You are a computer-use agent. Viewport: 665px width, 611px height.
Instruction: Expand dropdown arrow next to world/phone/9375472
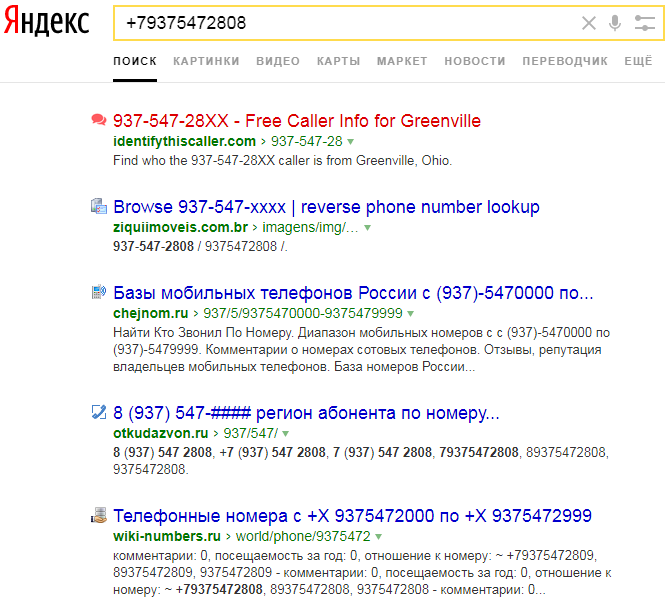(x=379, y=537)
